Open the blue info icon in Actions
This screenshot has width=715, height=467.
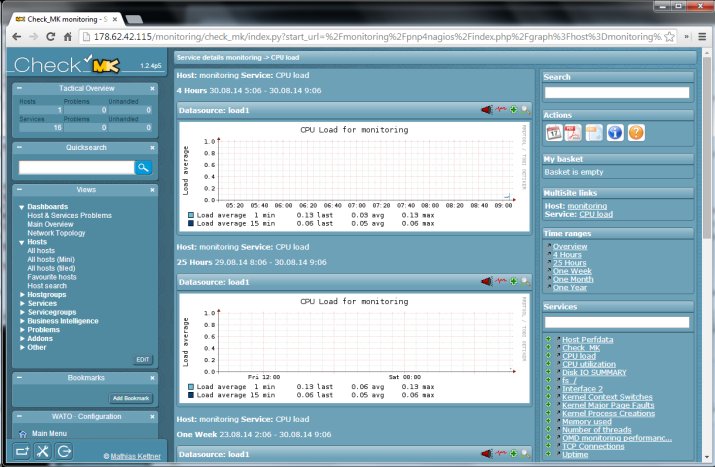pyautogui.click(x=615, y=133)
